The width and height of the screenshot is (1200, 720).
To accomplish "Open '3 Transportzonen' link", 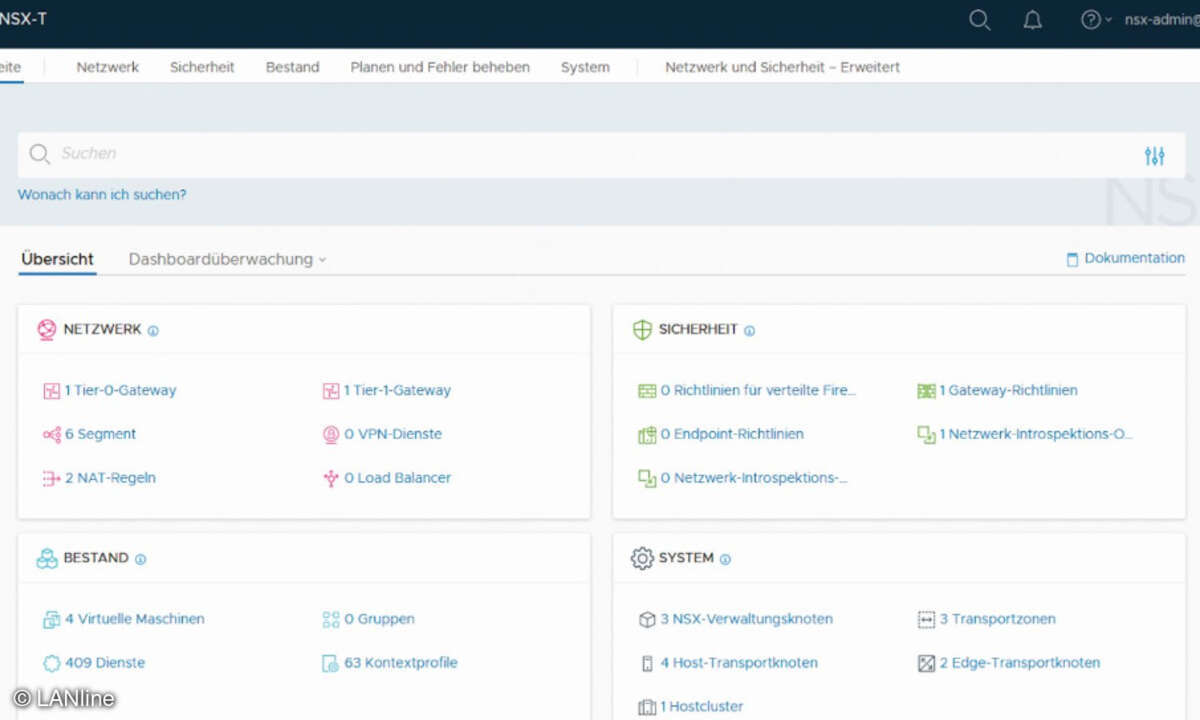I will (x=998, y=620).
